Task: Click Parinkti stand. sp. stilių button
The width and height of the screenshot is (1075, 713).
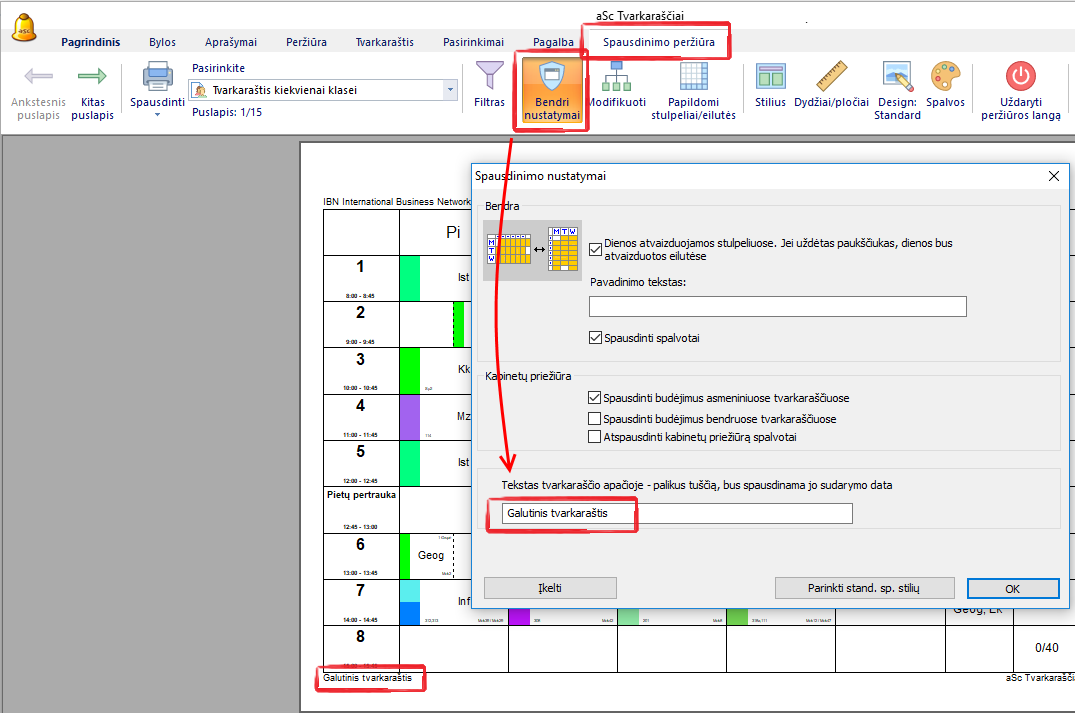Action: pyautogui.click(x=864, y=588)
